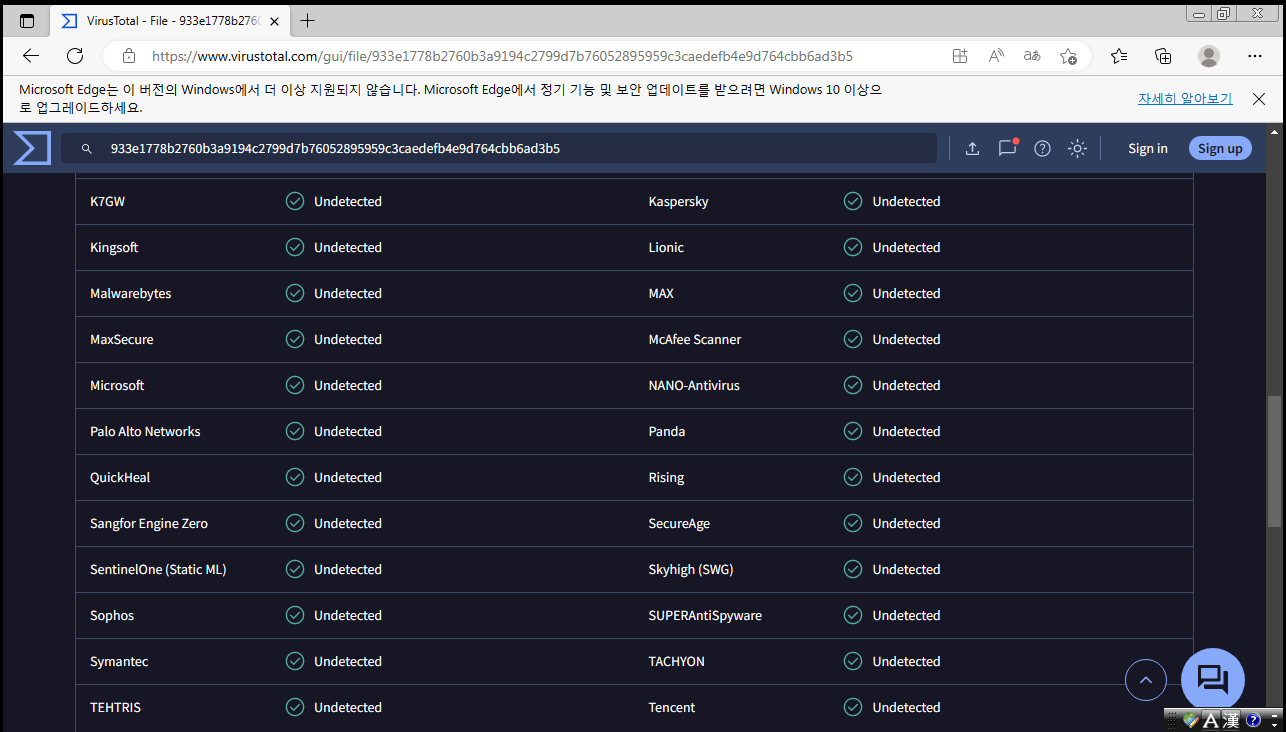Click the scroll-to-top arrow button
The height and width of the screenshot is (732, 1286).
click(x=1146, y=681)
